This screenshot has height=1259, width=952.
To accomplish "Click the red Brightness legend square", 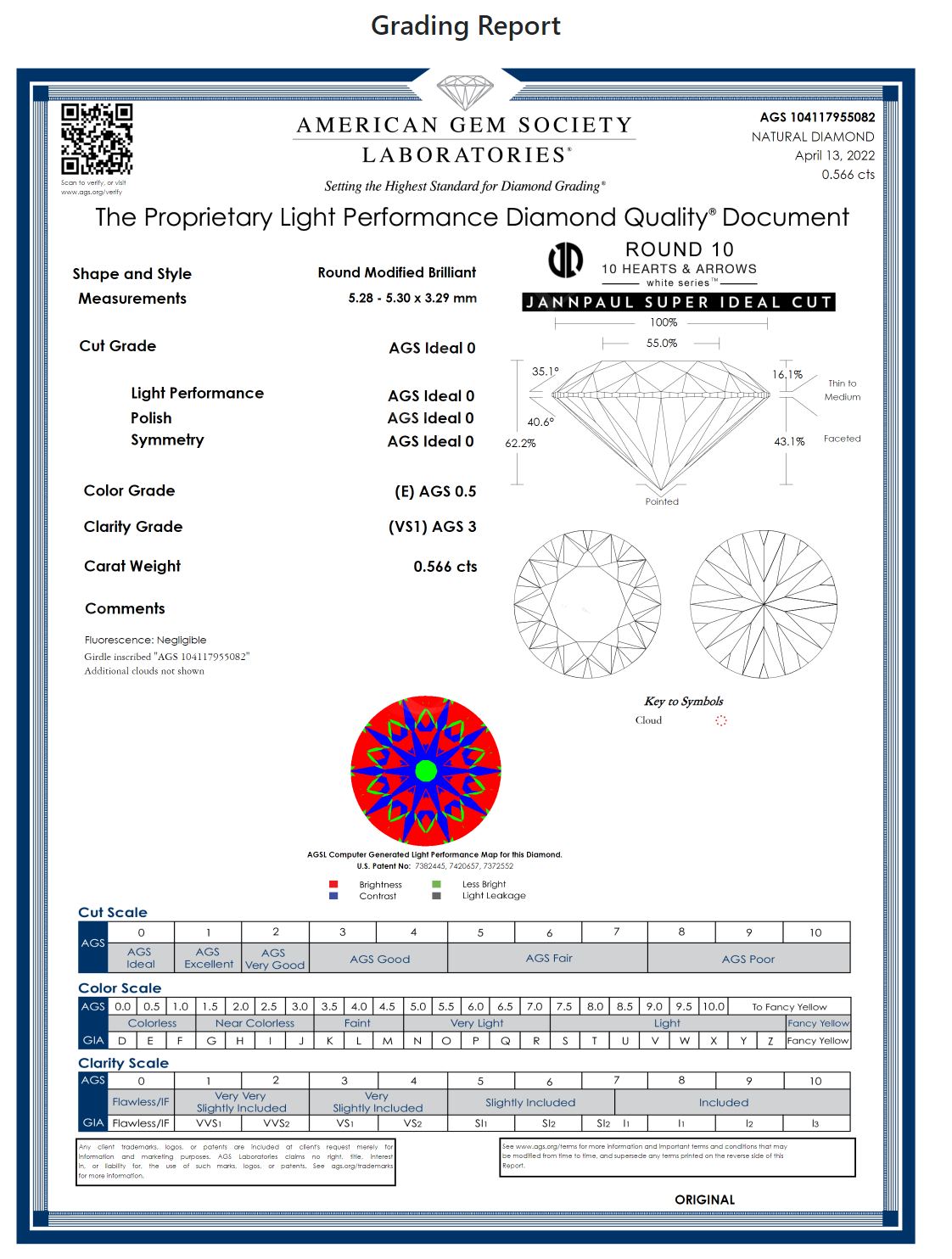I will click(x=333, y=884).
